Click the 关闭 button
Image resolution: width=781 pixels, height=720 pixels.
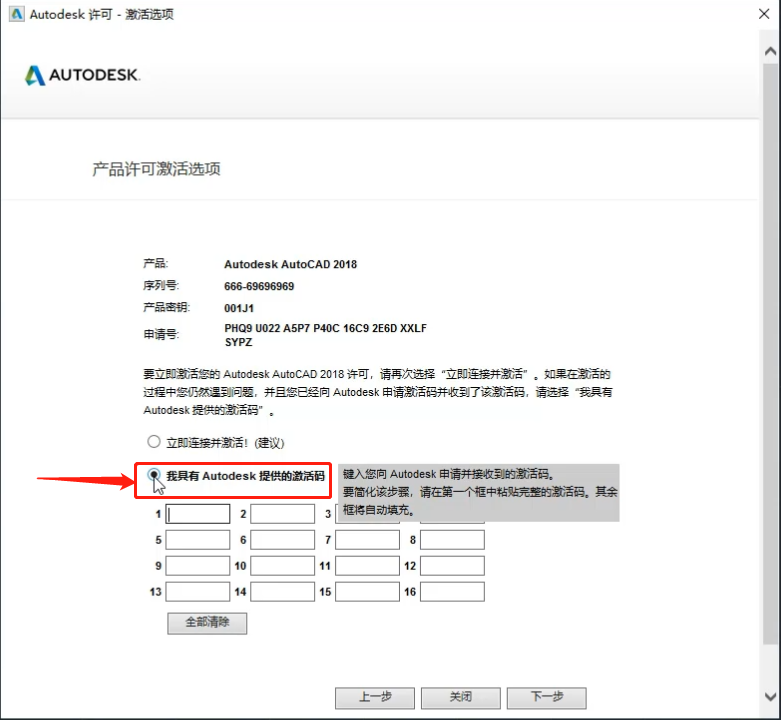pos(461,698)
